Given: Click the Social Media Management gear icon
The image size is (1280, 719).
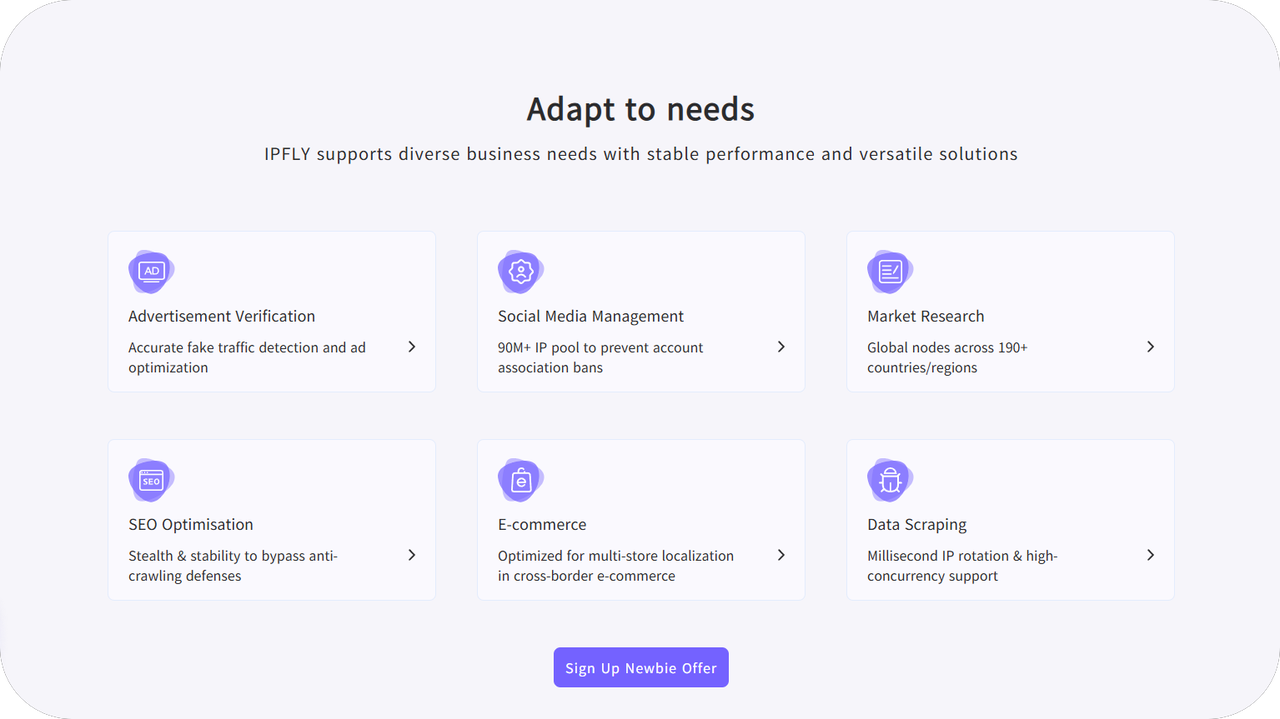Looking at the screenshot, I should click(x=520, y=271).
